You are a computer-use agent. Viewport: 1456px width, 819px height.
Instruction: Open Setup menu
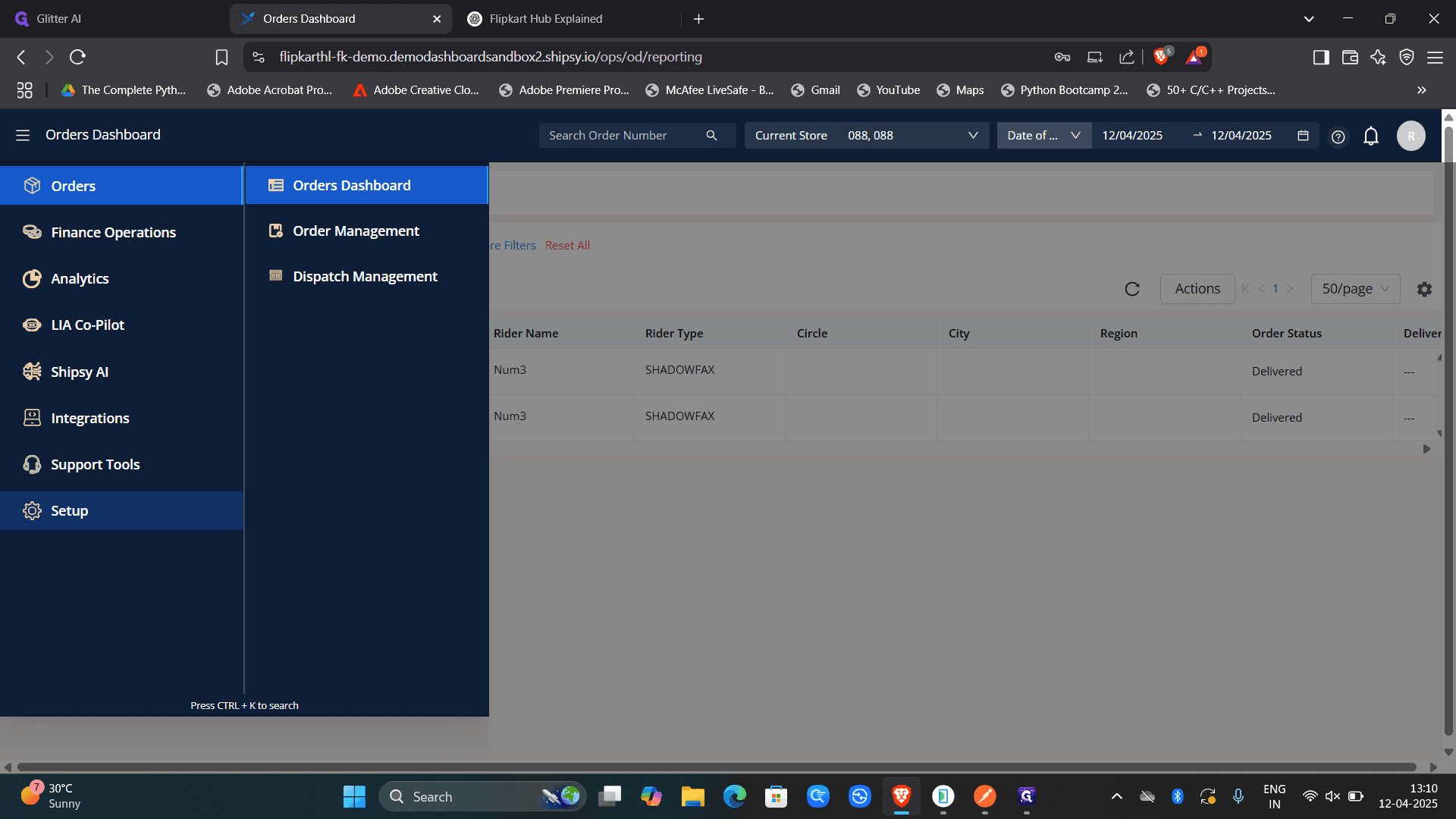[121, 510]
